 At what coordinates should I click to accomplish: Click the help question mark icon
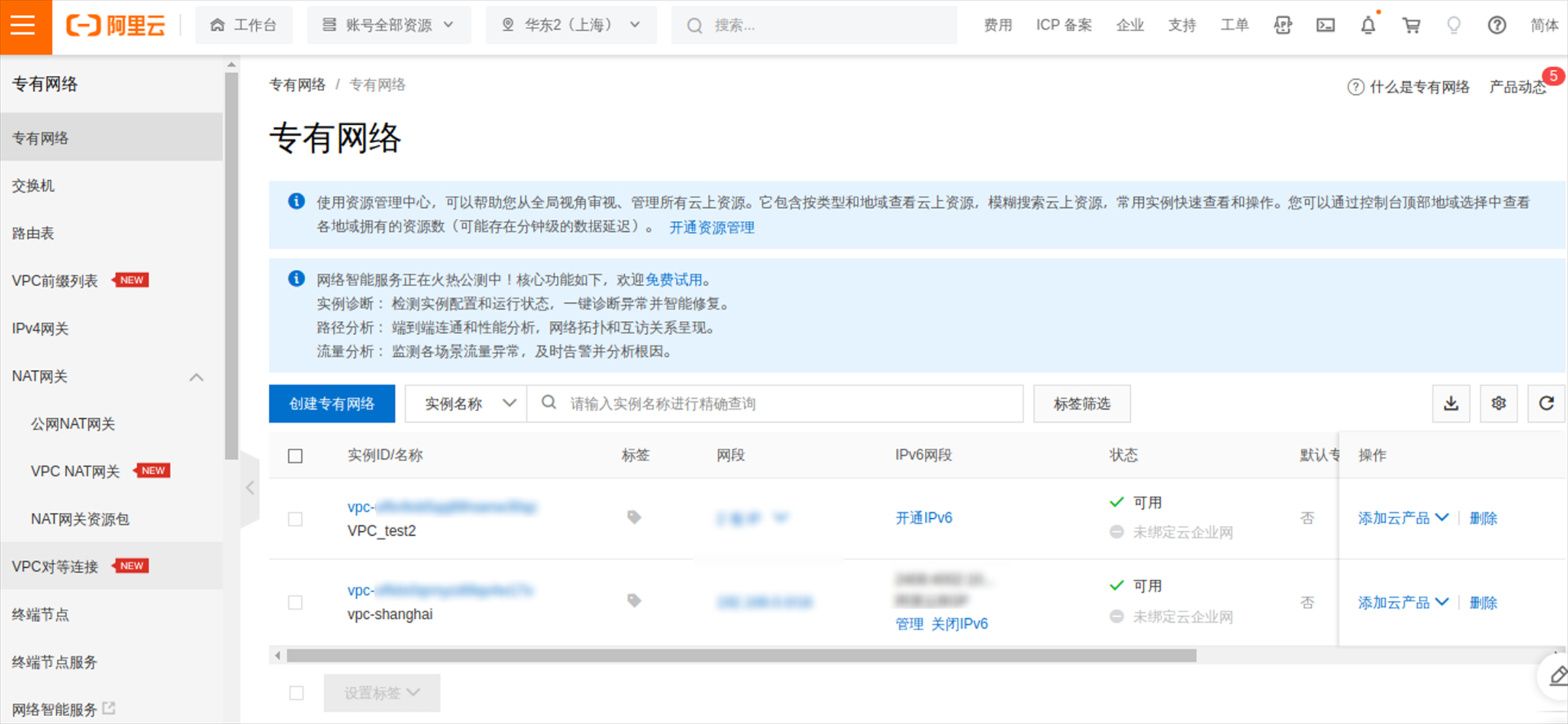pos(1497,25)
